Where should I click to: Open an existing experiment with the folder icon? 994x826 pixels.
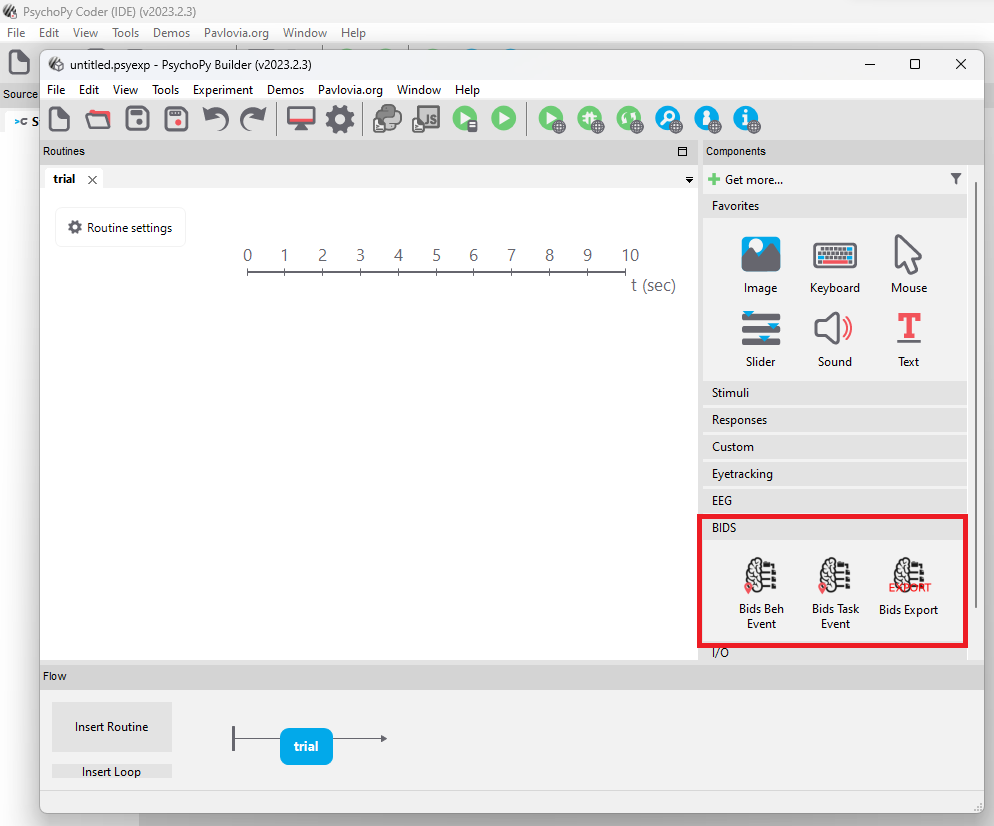(98, 119)
